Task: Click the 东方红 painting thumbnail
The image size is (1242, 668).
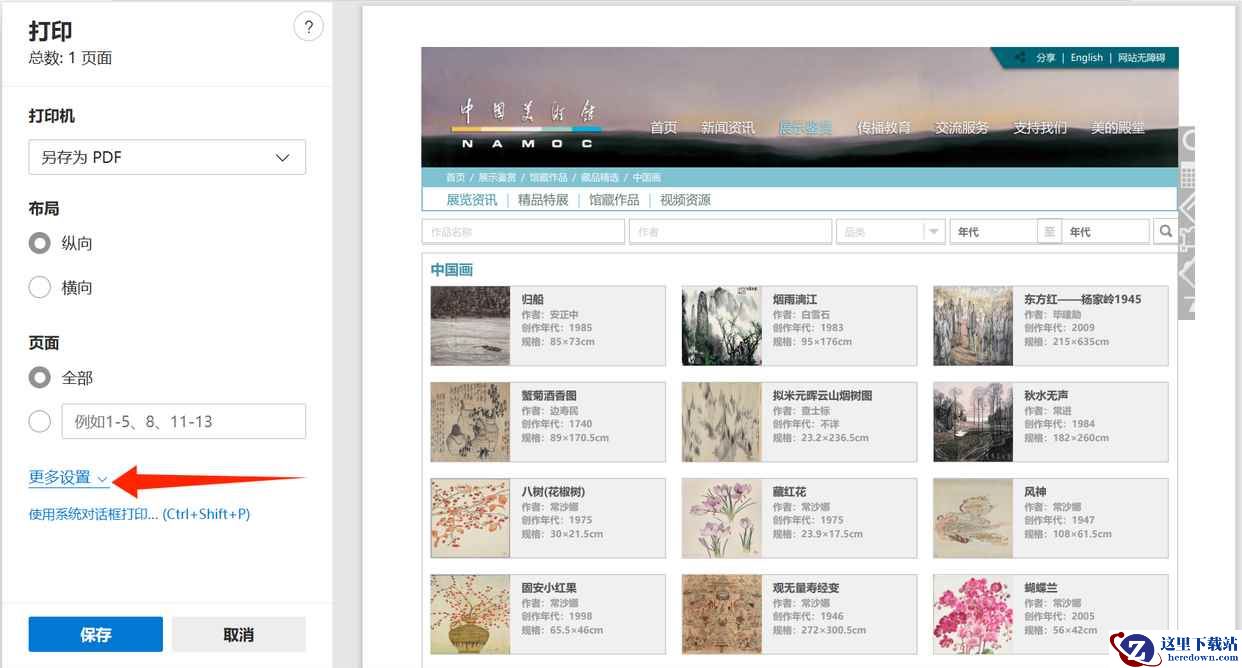Action: (973, 326)
